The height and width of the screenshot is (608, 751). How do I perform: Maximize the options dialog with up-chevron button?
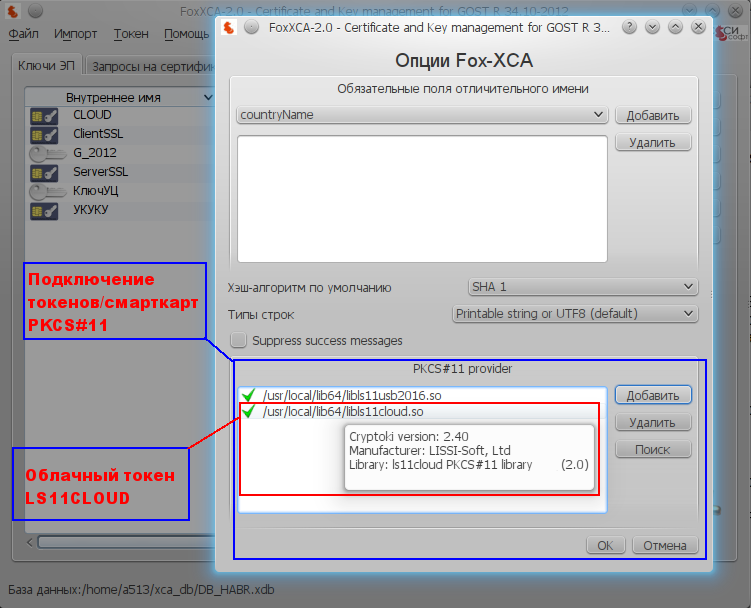click(675, 27)
